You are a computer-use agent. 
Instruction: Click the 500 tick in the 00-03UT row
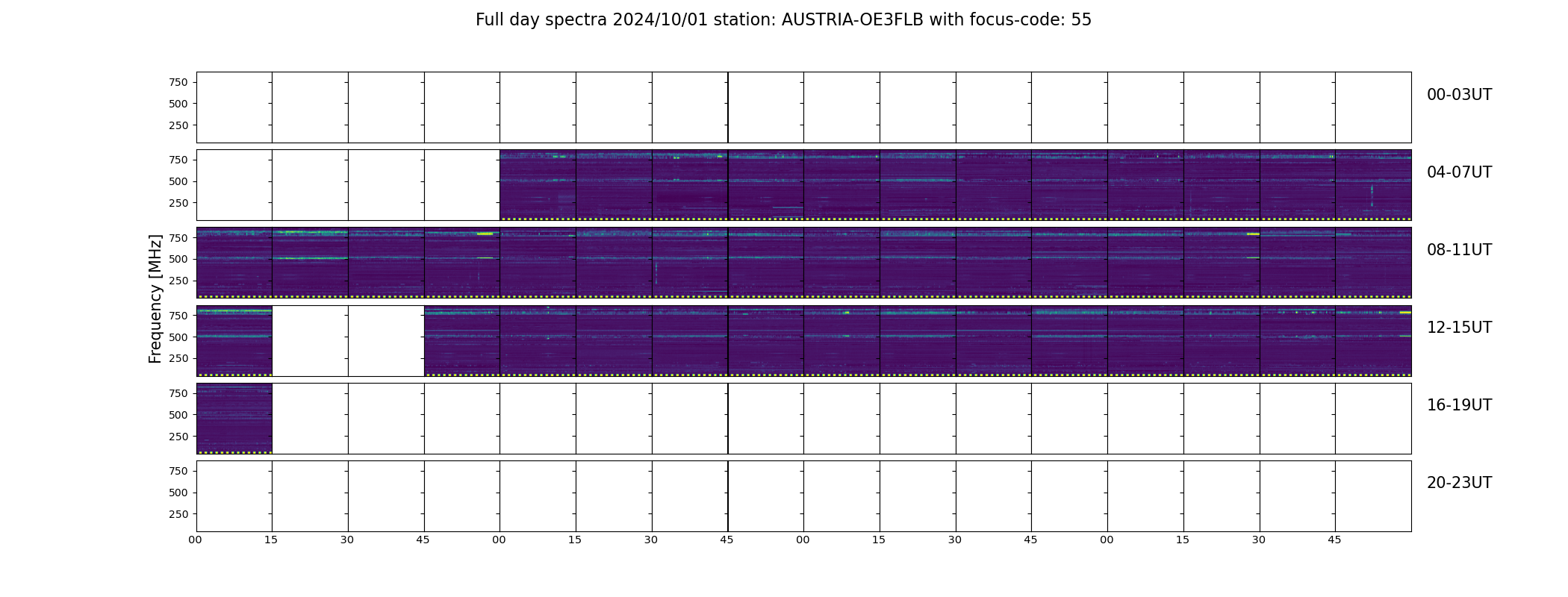click(178, 104)
